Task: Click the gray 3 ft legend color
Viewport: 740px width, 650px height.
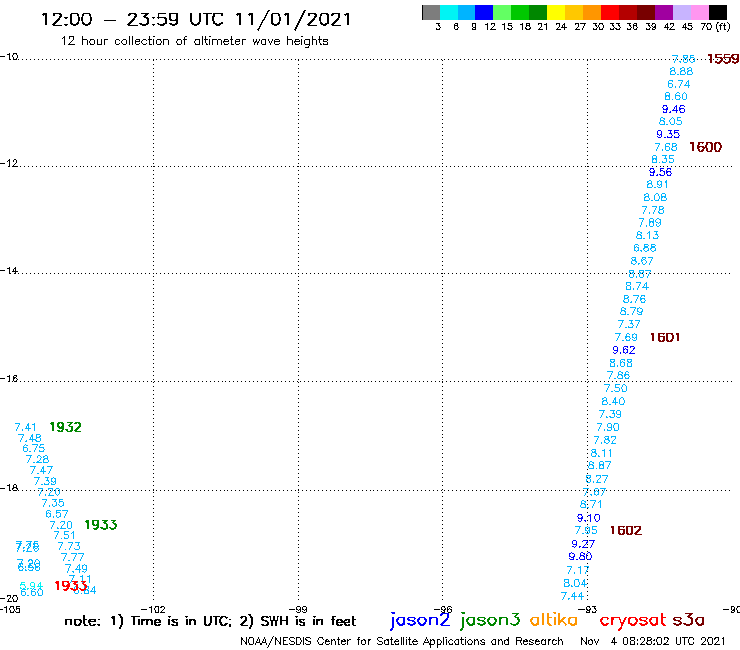Action: (431, 12)
